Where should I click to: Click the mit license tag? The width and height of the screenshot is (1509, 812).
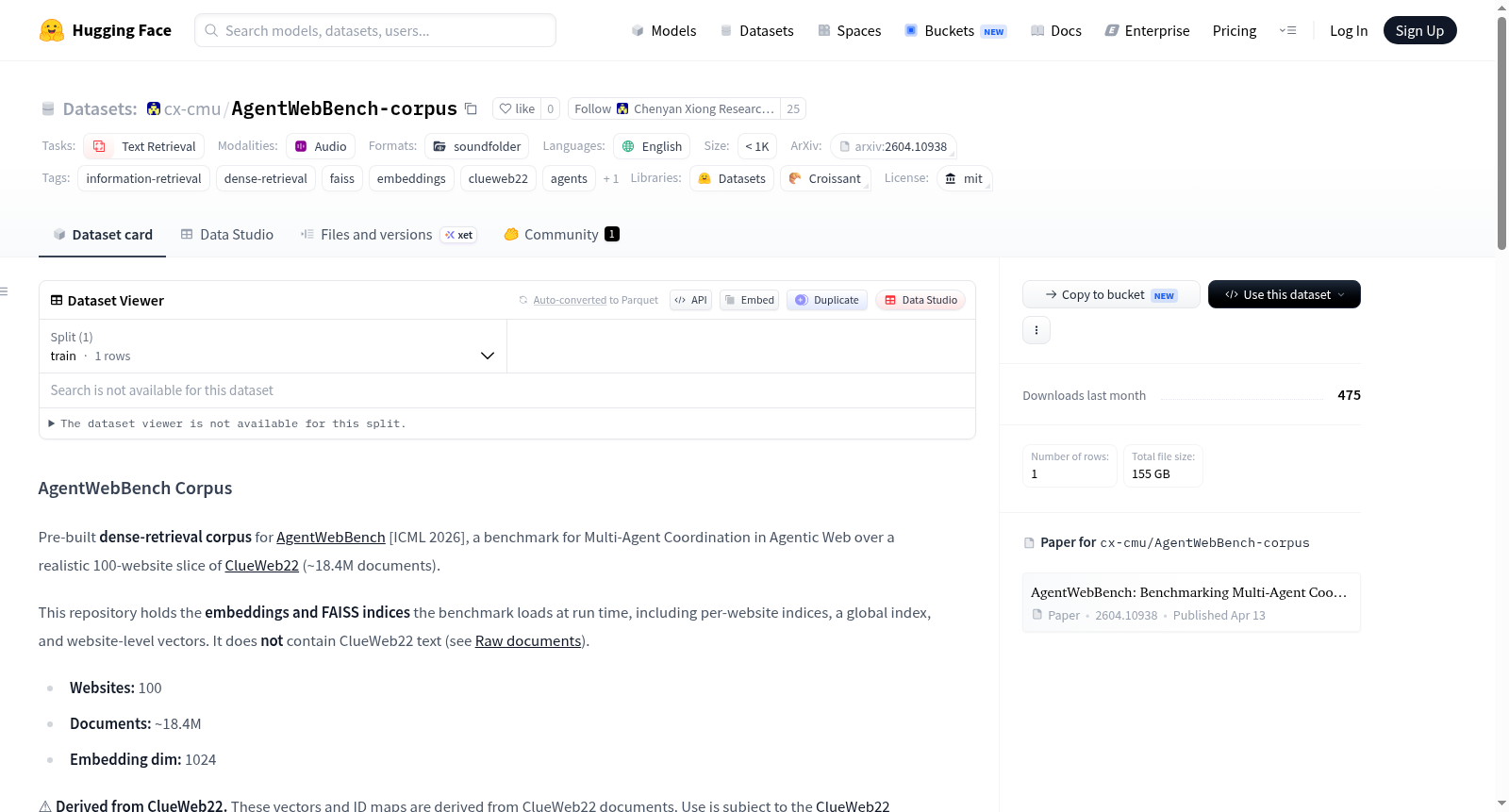(964, 178)
